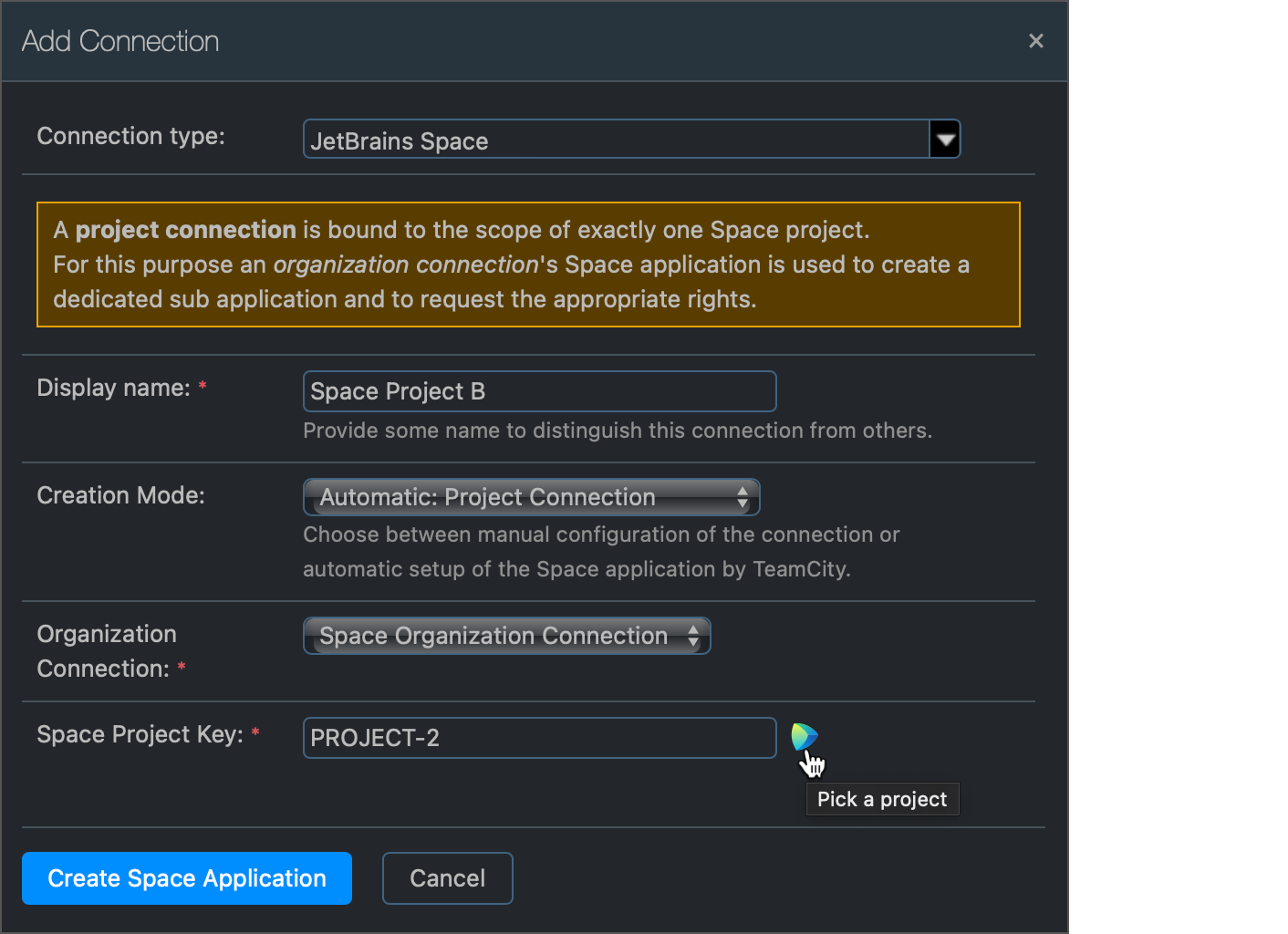
Task: Click the Cancel button
Action: pos(447,878)
